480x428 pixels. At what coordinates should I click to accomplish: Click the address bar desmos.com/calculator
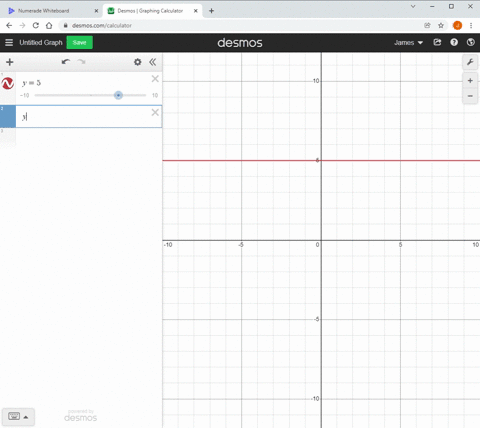click(102, 25)
